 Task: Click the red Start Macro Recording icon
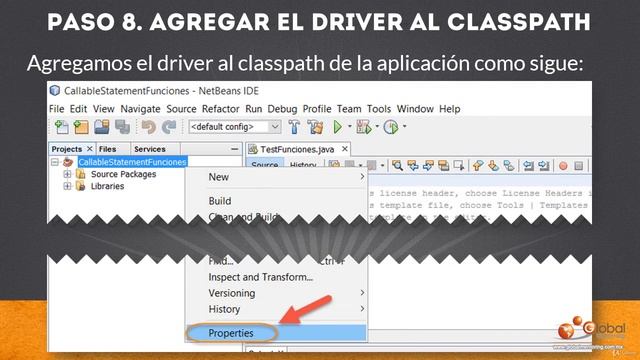(563, 165)
